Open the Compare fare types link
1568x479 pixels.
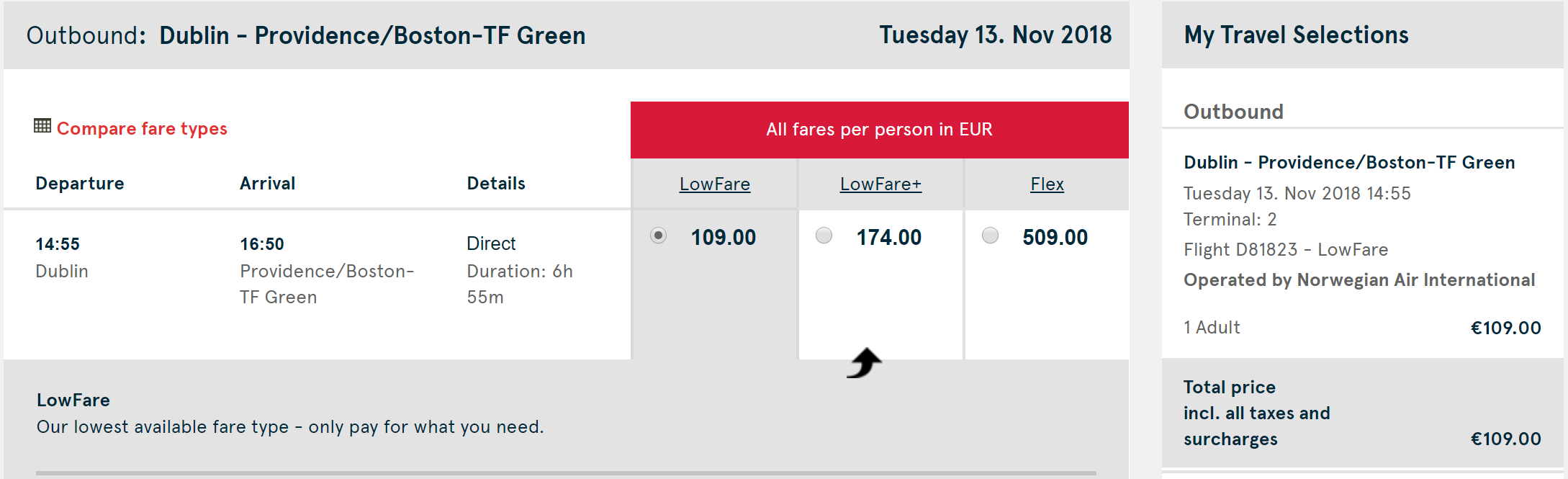tap(142, 128)
